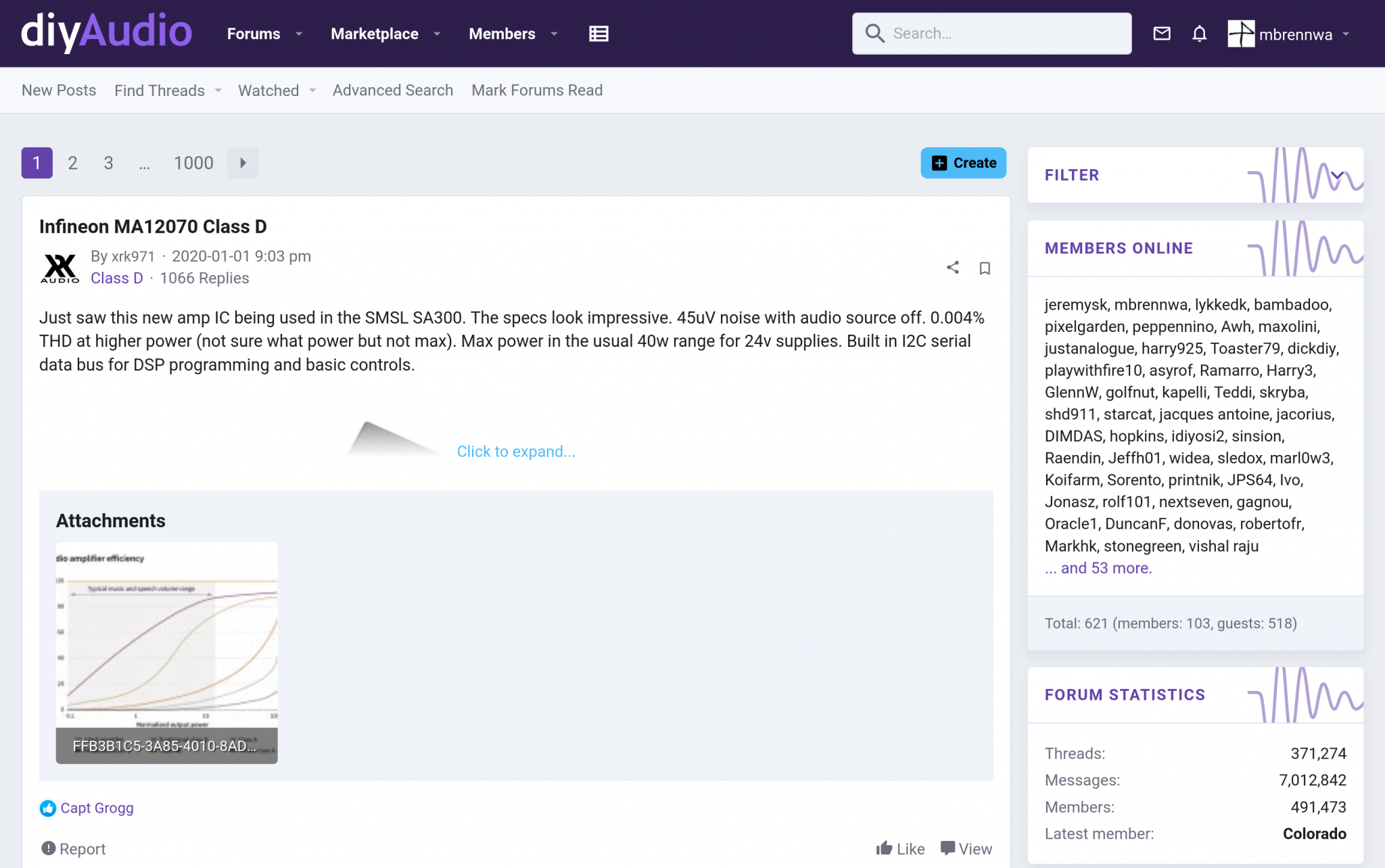Click the Like thumbs-up icon
Screen dimensions: 1385x868
point(884,848)
